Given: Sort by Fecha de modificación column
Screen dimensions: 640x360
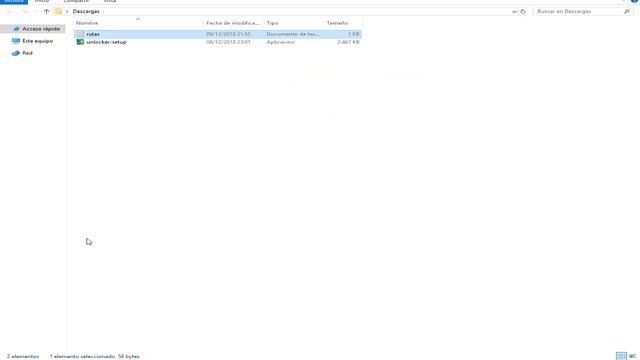Looking at the screenshot, I should (233, 23).
